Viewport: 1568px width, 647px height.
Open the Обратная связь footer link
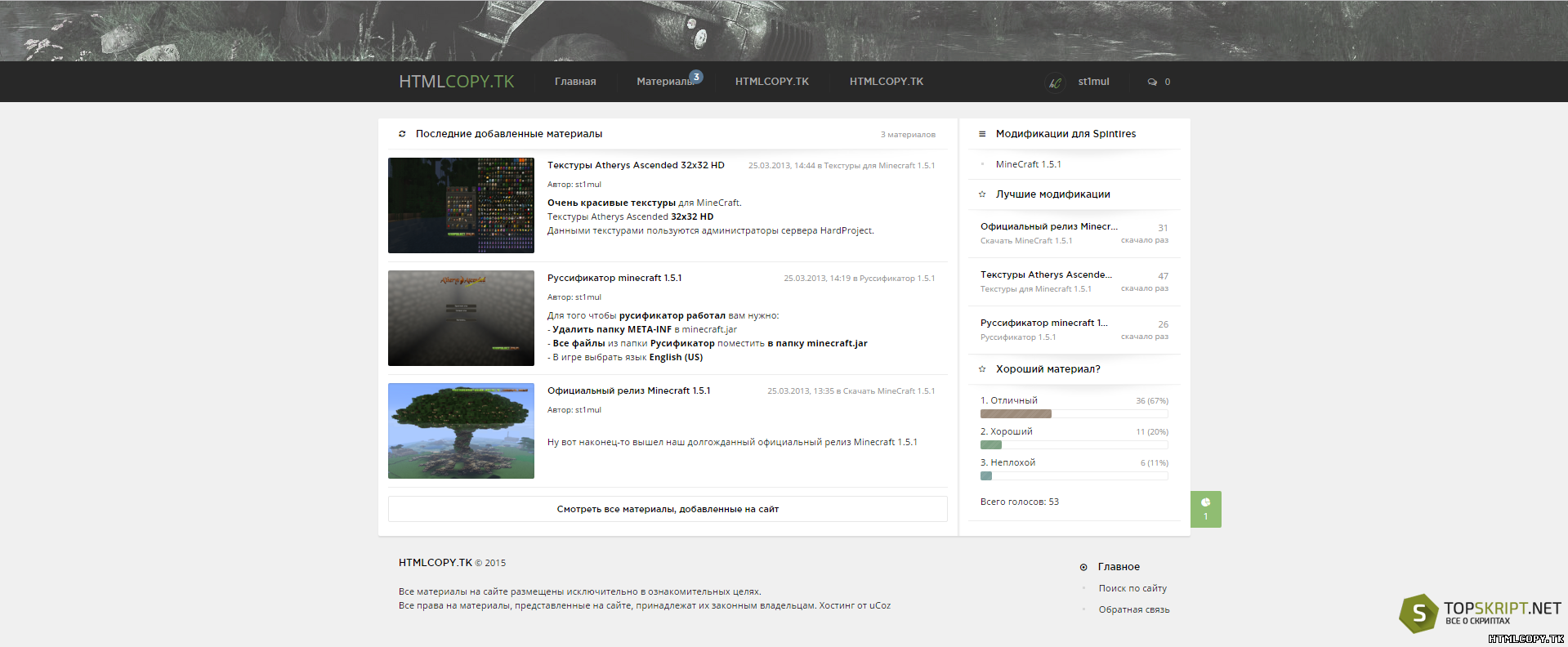coord(1134,609)
